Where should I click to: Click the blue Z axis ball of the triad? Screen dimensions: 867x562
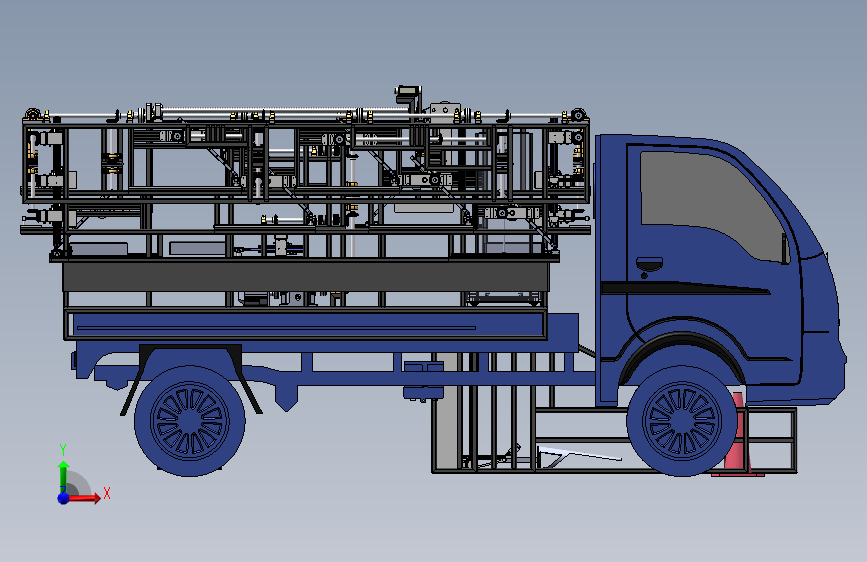point(64,498)
